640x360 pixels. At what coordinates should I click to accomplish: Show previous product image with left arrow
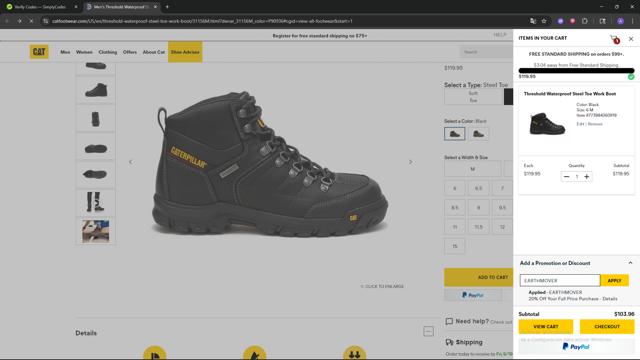[x=131, y=162]
